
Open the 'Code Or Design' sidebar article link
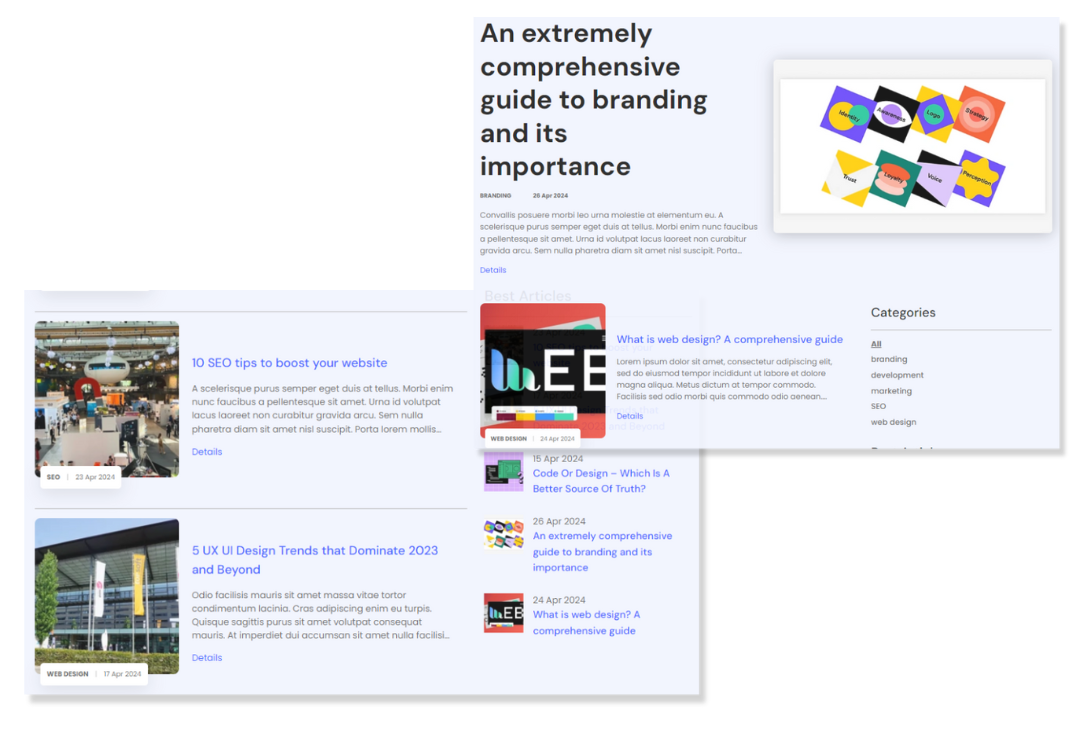tap(600, 481)
